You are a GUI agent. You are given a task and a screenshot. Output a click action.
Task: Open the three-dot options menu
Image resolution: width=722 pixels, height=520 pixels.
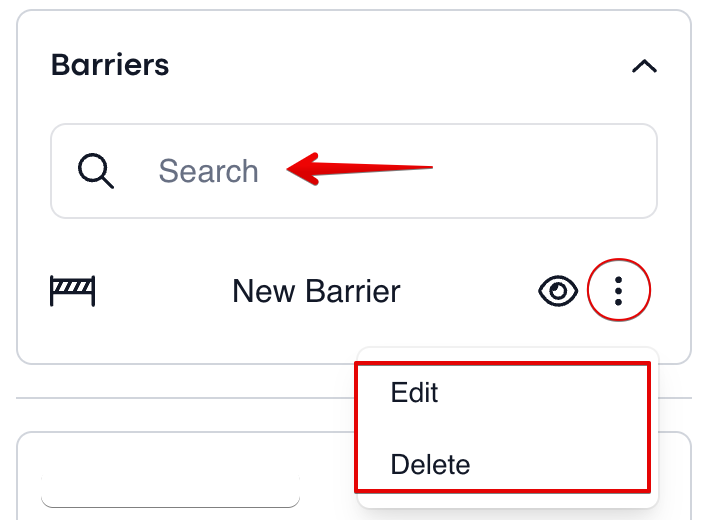(x=618, y=291)
